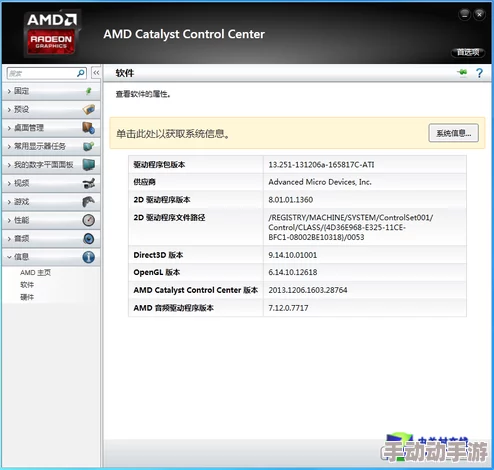
Task: Click the 性能 gauge icon
Action: click(x=89, y=220)
